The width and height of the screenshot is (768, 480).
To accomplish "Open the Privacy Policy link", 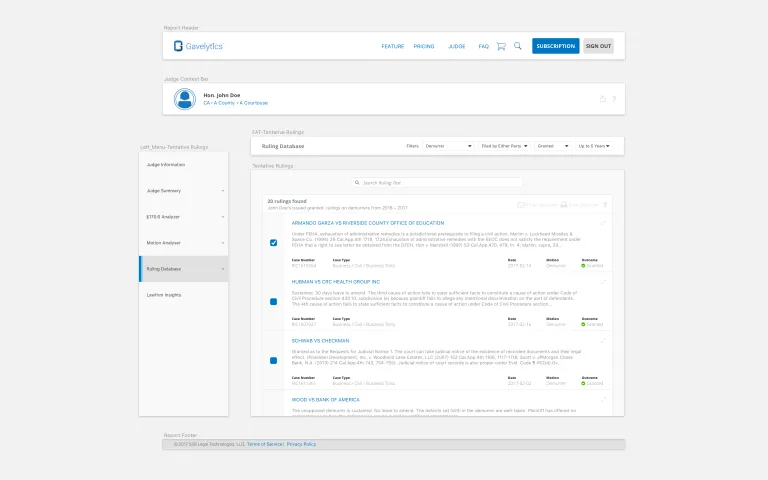I will [301, 444].
